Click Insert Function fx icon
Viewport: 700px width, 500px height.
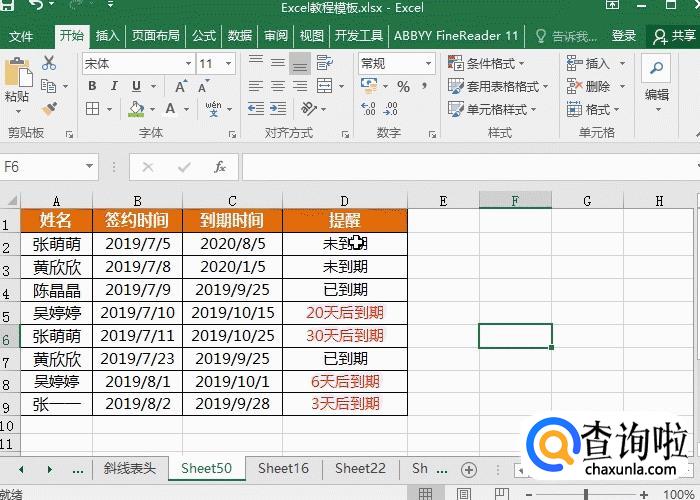tap(220, 167)
